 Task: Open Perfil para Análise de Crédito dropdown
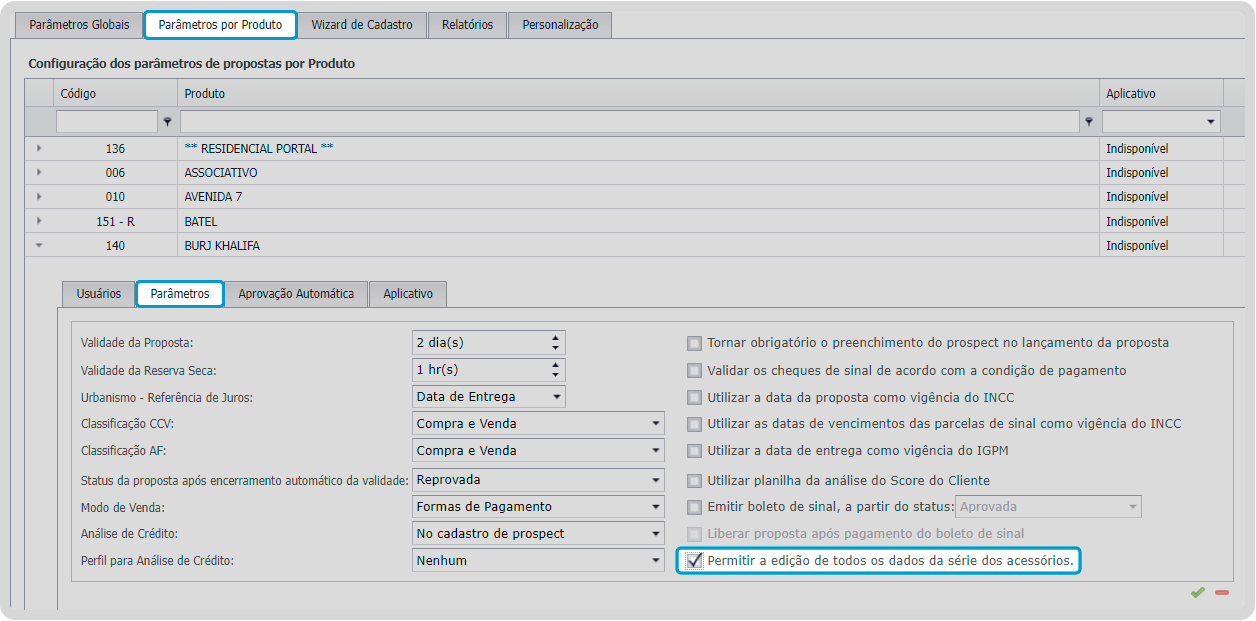655,561
